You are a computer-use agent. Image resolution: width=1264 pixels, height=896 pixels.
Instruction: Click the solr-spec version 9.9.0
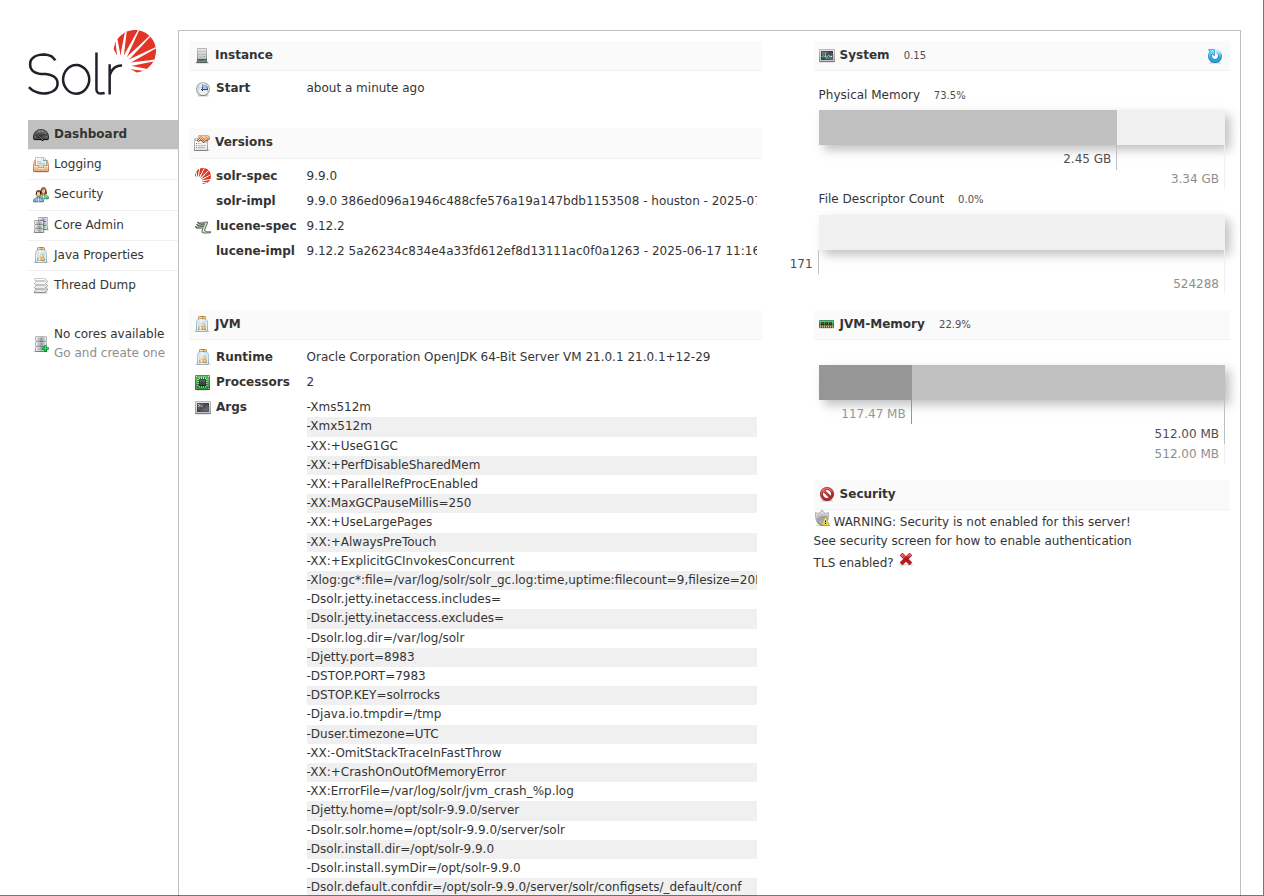click(322, 176)
